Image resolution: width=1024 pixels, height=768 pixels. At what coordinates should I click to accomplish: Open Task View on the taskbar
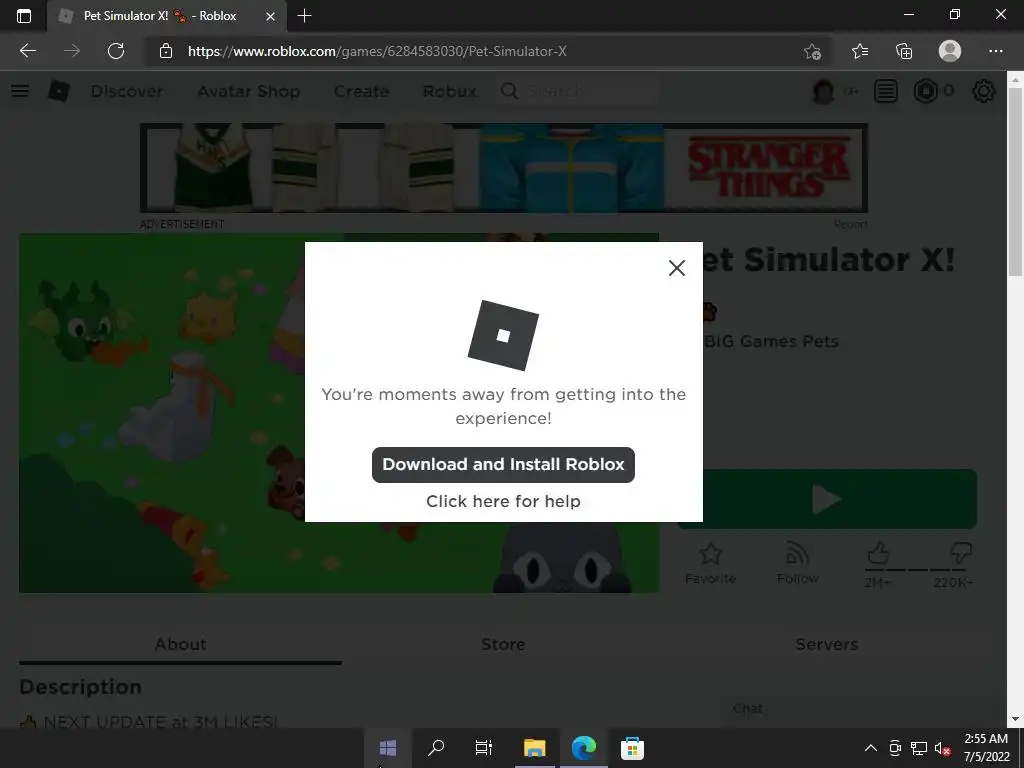(x=484, y=748)
